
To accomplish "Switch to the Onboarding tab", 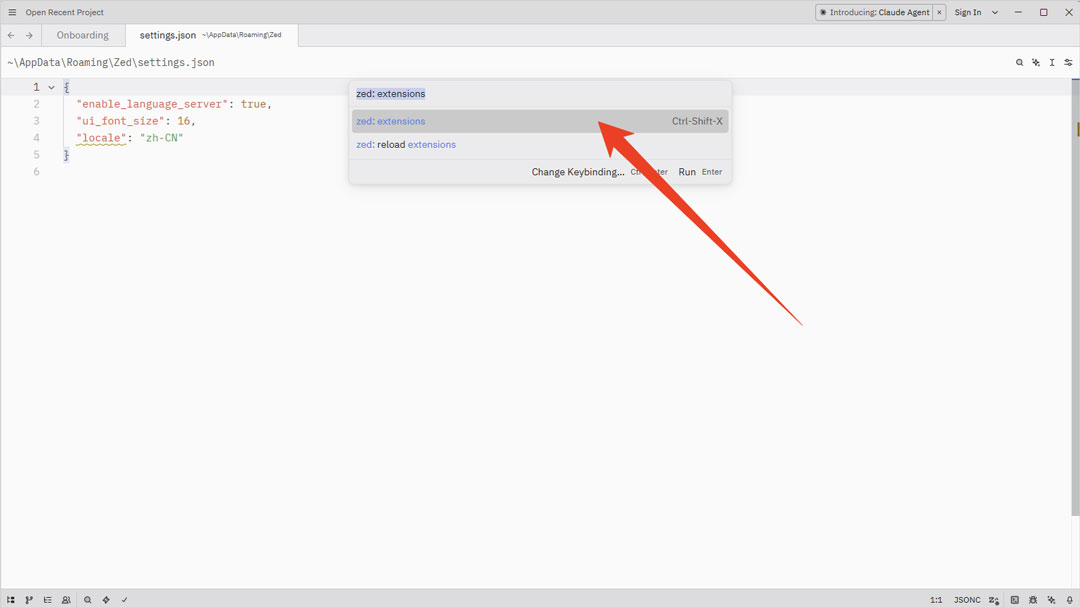I will [83, 35].
